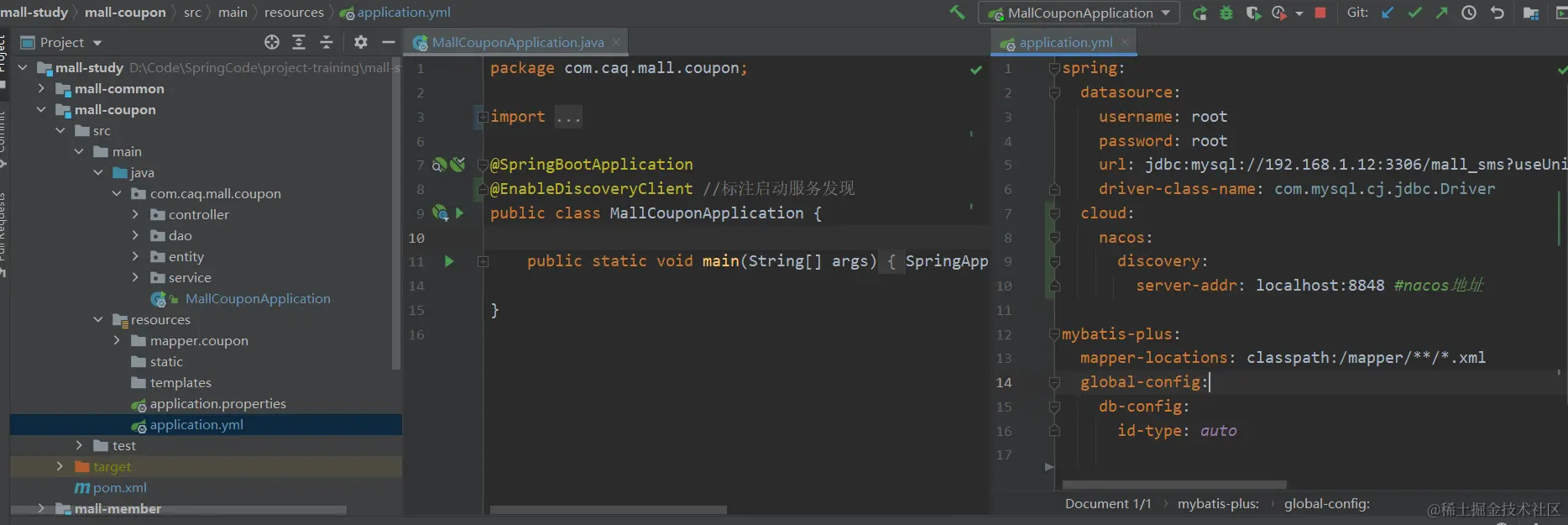Image resolution: width=1568 pixels, height=525 pixels.
Task: Commit changes with the green checkmark
Action: (x=1415, y=13)
